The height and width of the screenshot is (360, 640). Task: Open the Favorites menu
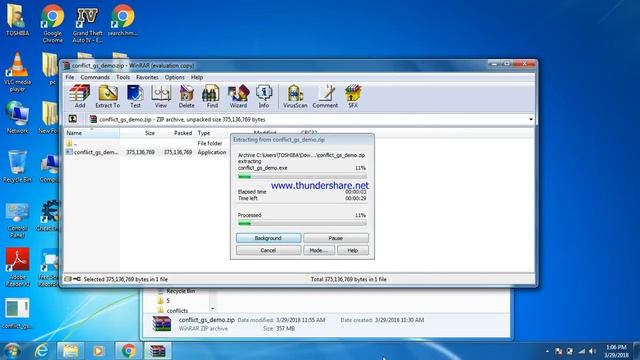[147, 77]
